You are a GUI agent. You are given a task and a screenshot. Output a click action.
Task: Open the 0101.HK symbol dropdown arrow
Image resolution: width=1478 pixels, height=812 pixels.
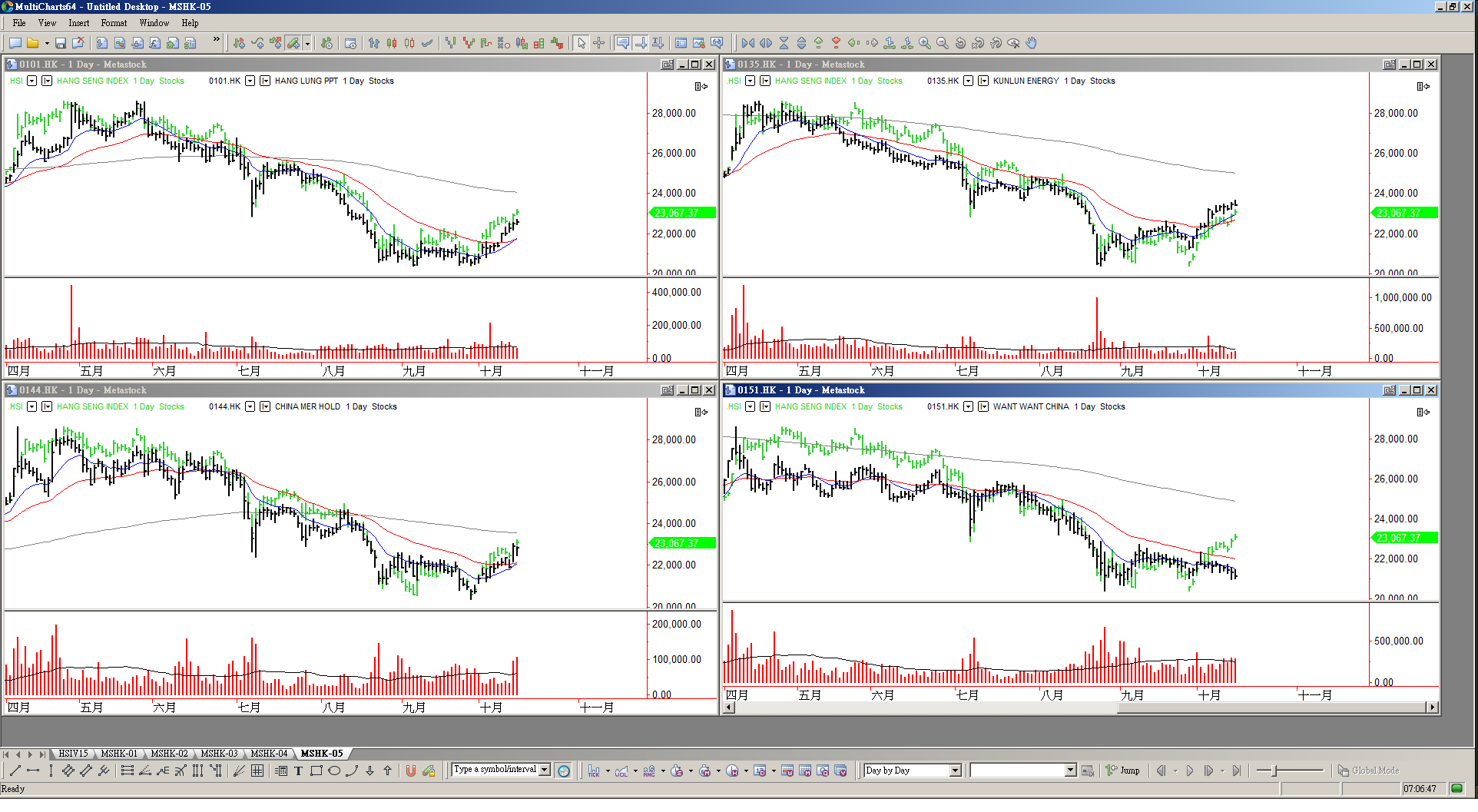[x=250, y=81]
